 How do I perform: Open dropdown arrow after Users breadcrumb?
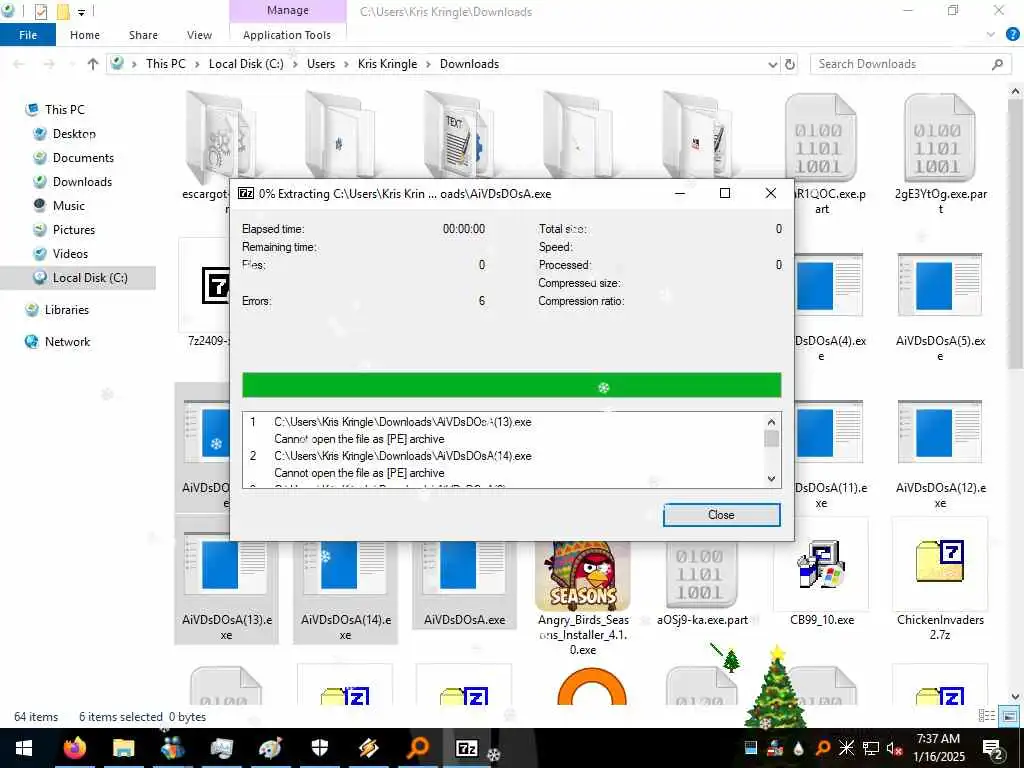(x=347, y=64)
